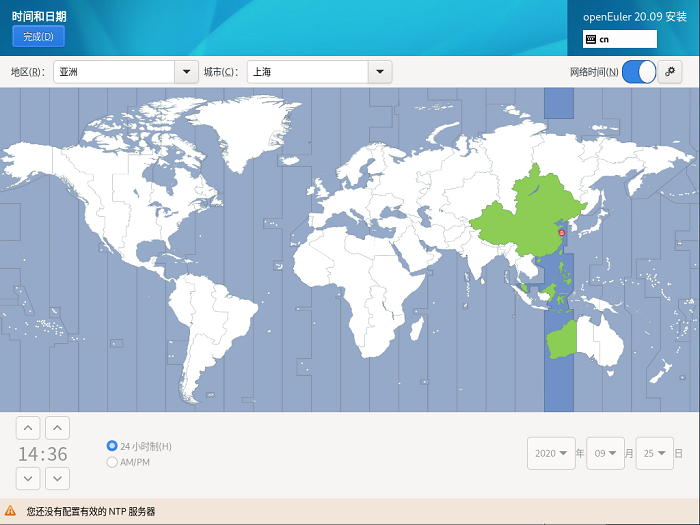This screenshot has width=700, height=525.
Task: Click the minute decrease down arrow
Action: tap(58, 478)
